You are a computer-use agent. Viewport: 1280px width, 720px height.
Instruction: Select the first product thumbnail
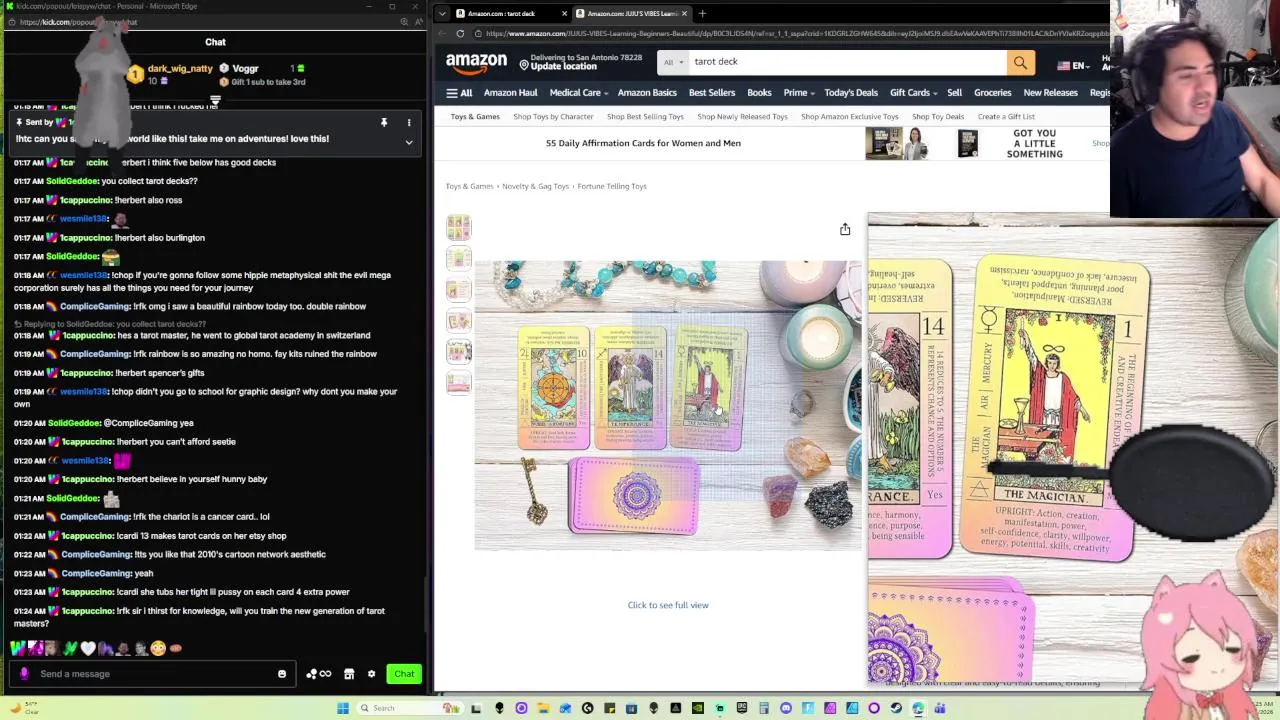(458, 227)
